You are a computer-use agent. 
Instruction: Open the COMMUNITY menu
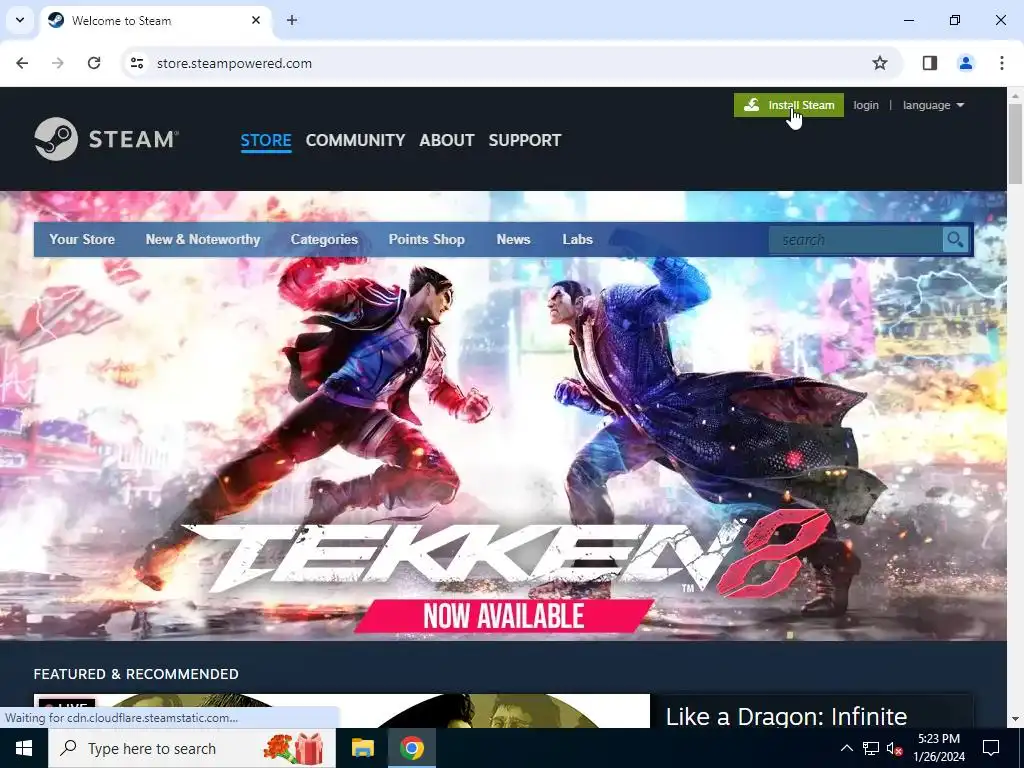tap(355, 140)
